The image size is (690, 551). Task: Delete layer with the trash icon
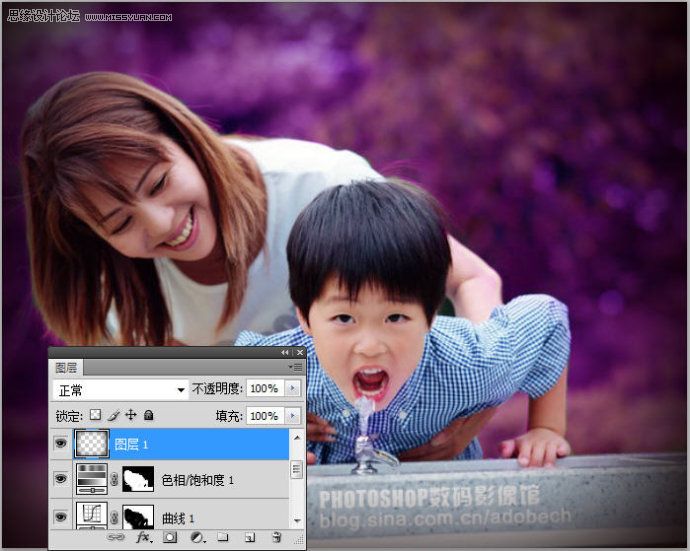pos(276,537)
